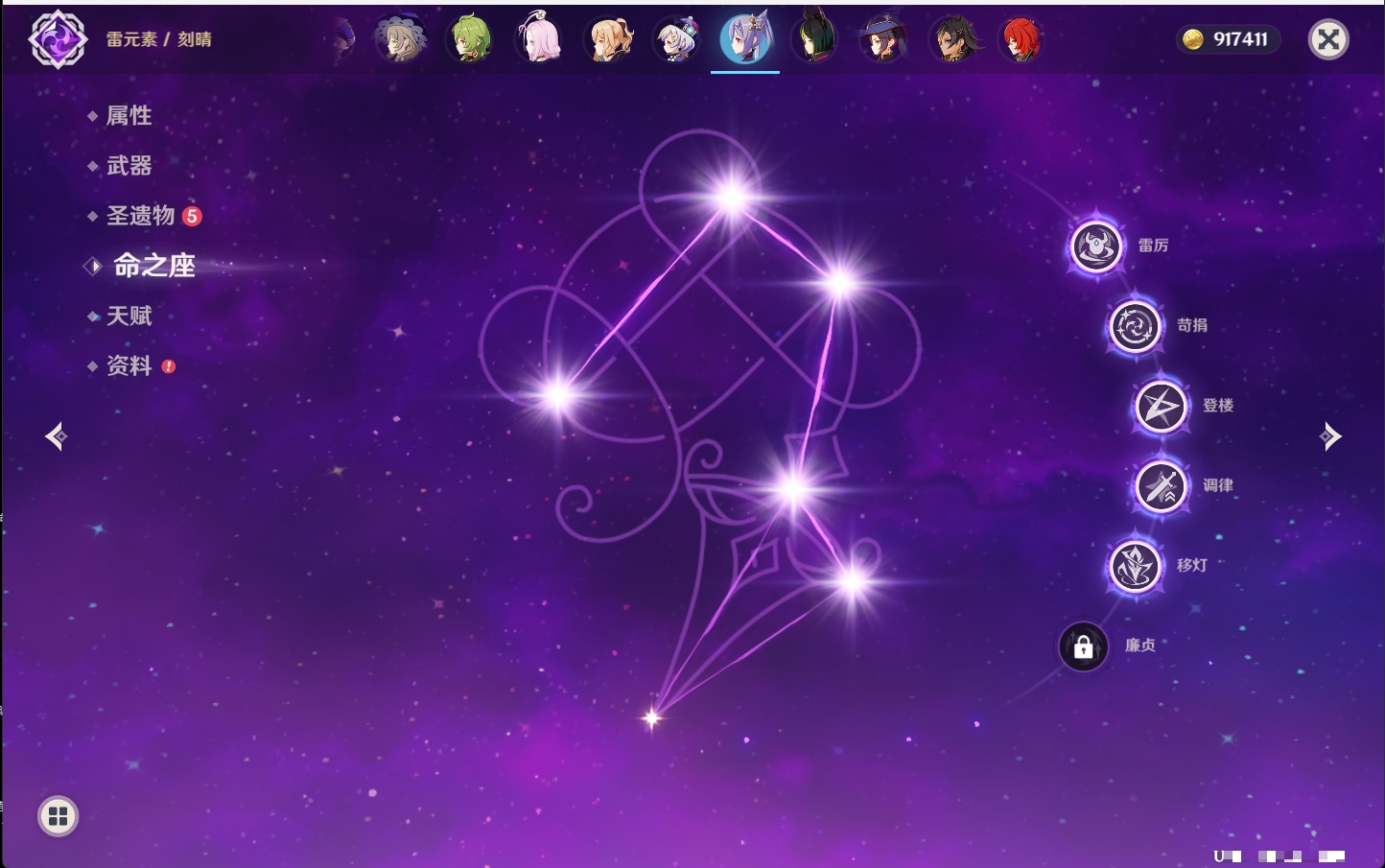Go to the 天赋 talents page
The image size is (1385, 868).
point(129,316)
